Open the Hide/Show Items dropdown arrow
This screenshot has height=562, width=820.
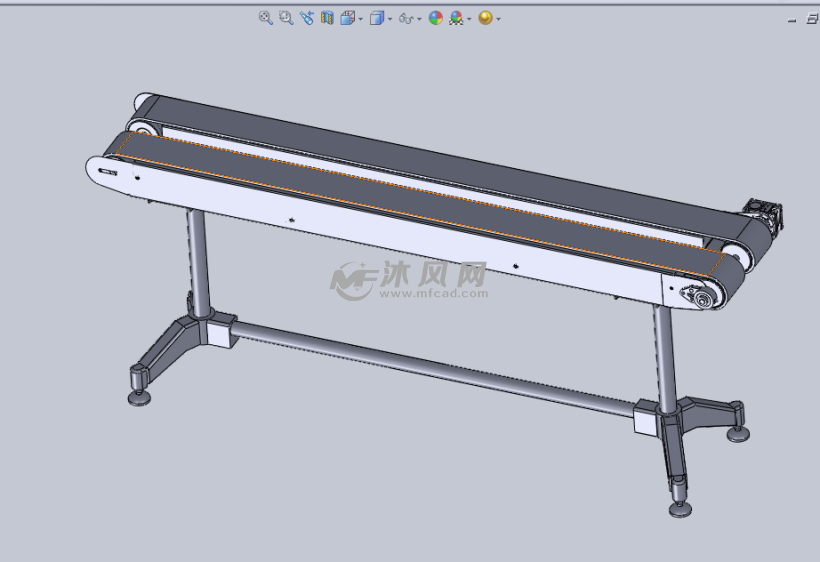419,19
